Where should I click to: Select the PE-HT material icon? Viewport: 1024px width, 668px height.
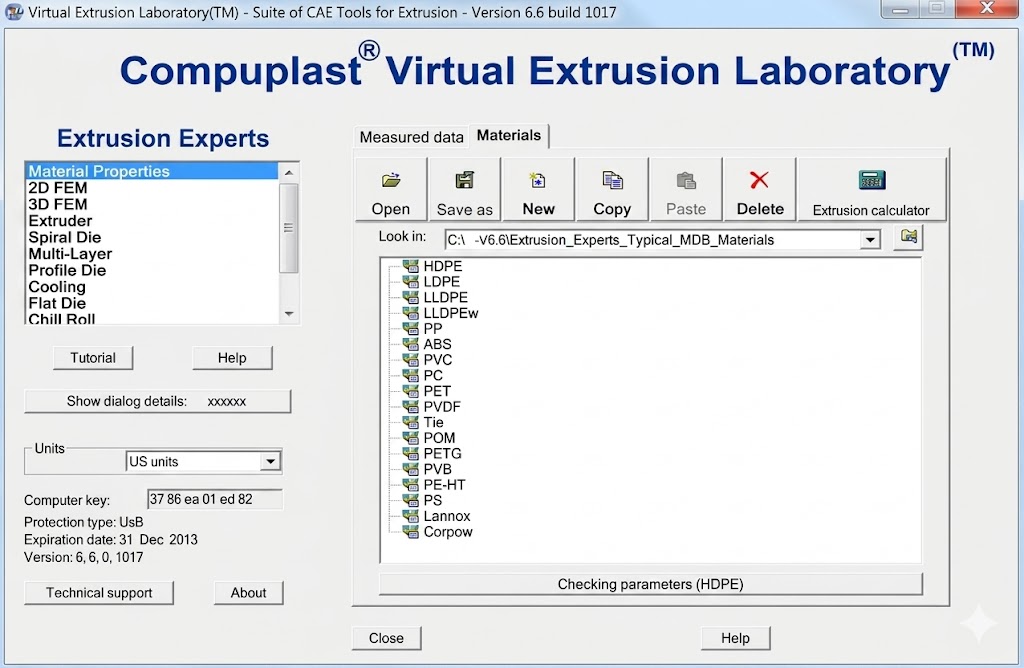[x=411, y=485]
